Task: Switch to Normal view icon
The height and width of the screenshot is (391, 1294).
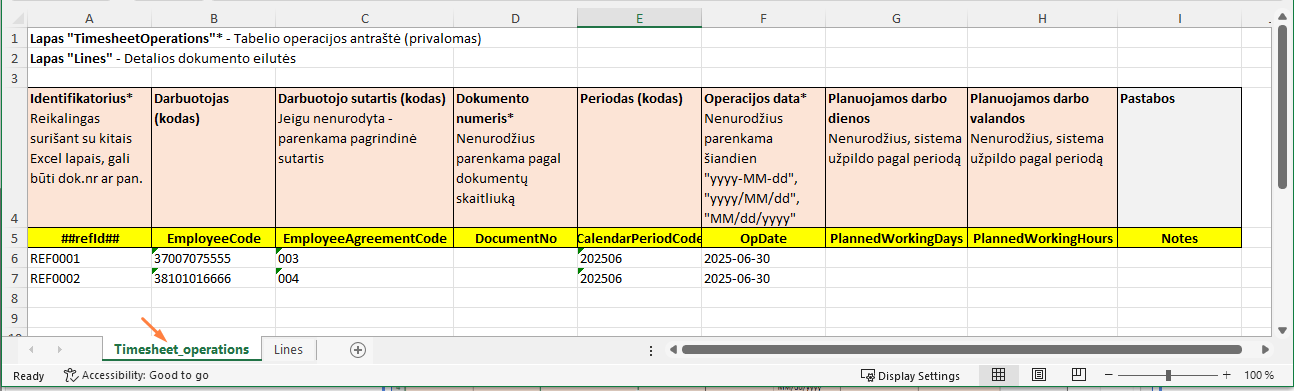Action: [998, 375]
